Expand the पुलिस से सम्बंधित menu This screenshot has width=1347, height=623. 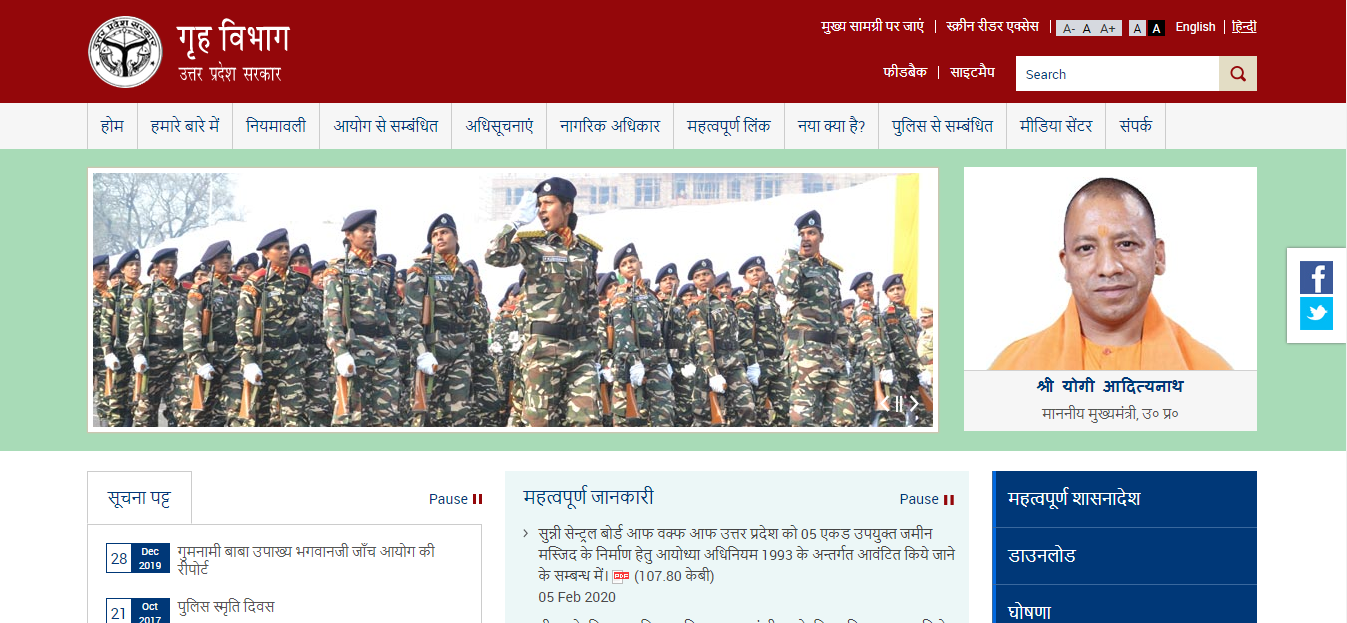(942, 126)
